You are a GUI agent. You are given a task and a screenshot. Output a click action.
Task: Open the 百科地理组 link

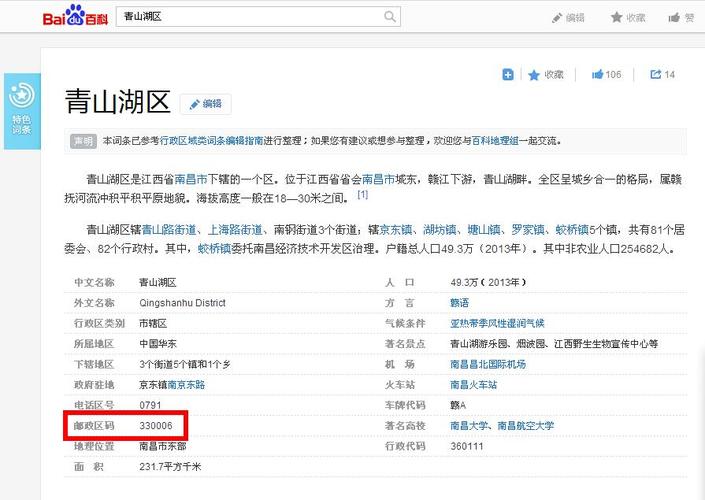tap(495, 141)
